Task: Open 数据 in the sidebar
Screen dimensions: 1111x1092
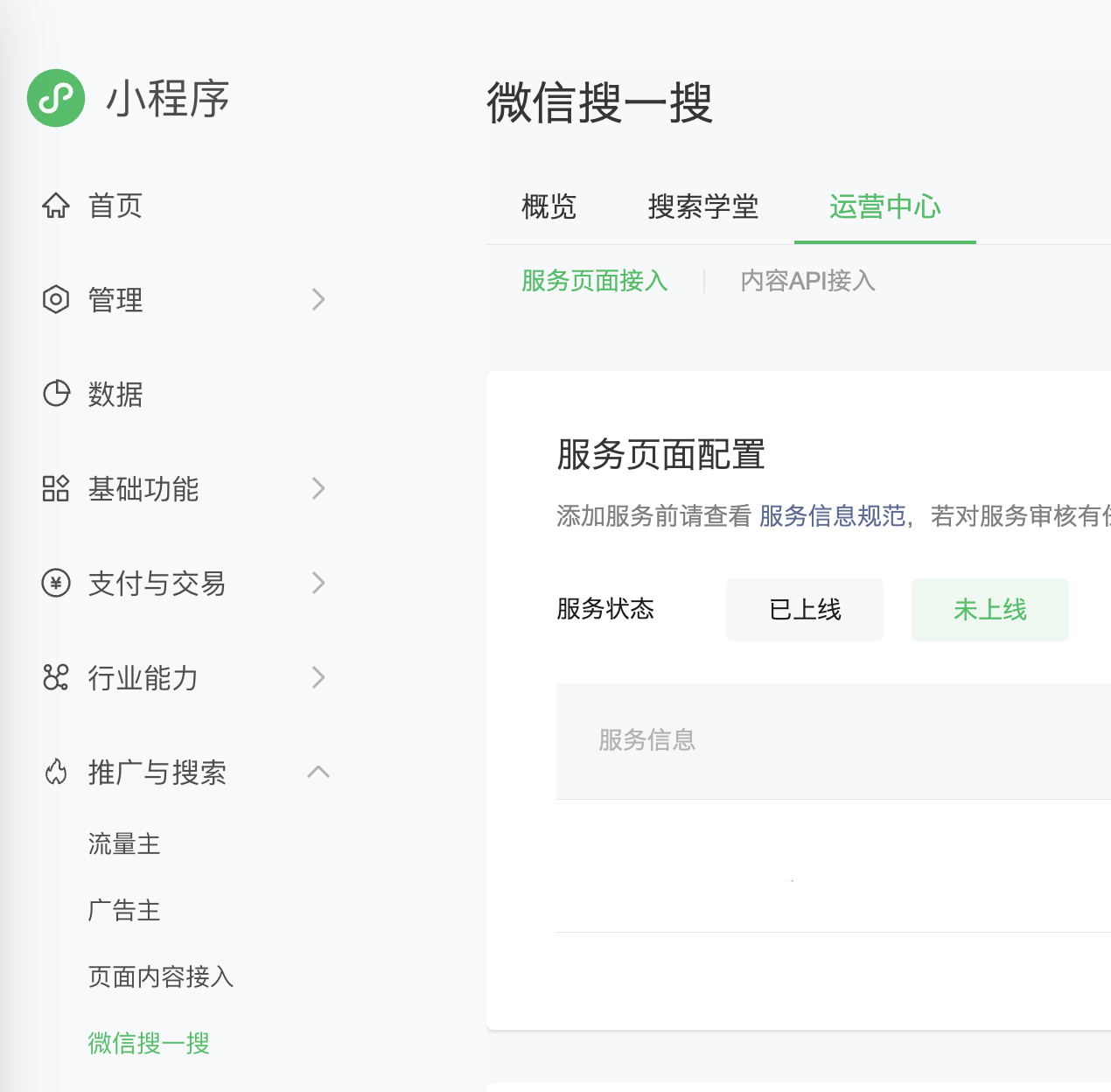Action: (x=115, y=394)
